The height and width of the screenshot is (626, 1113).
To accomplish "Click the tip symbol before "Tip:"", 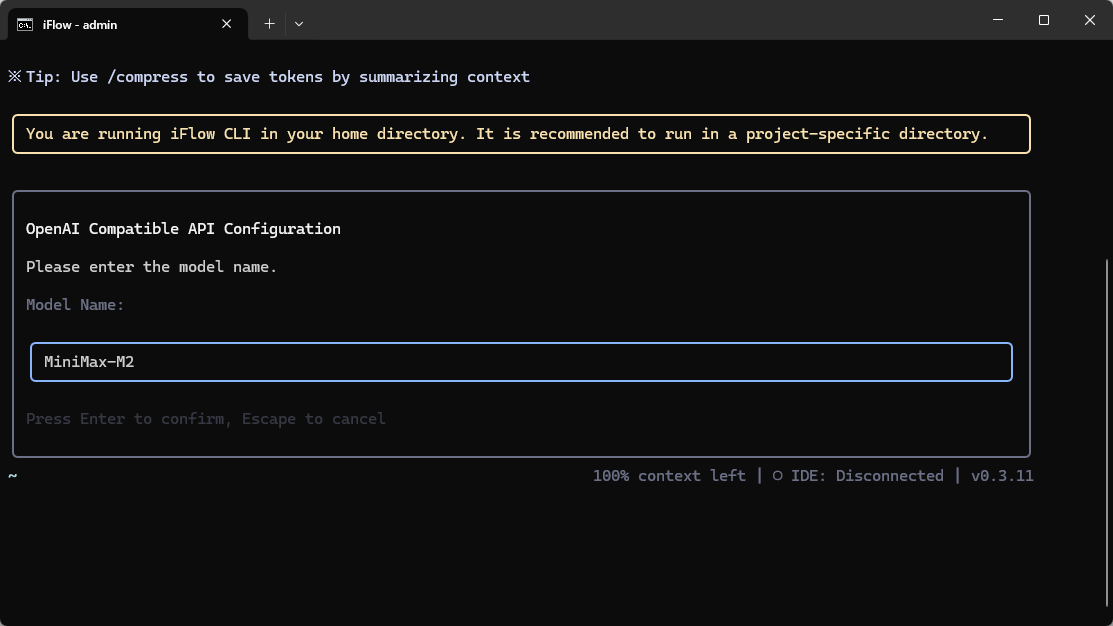I will tap(14, 77).
